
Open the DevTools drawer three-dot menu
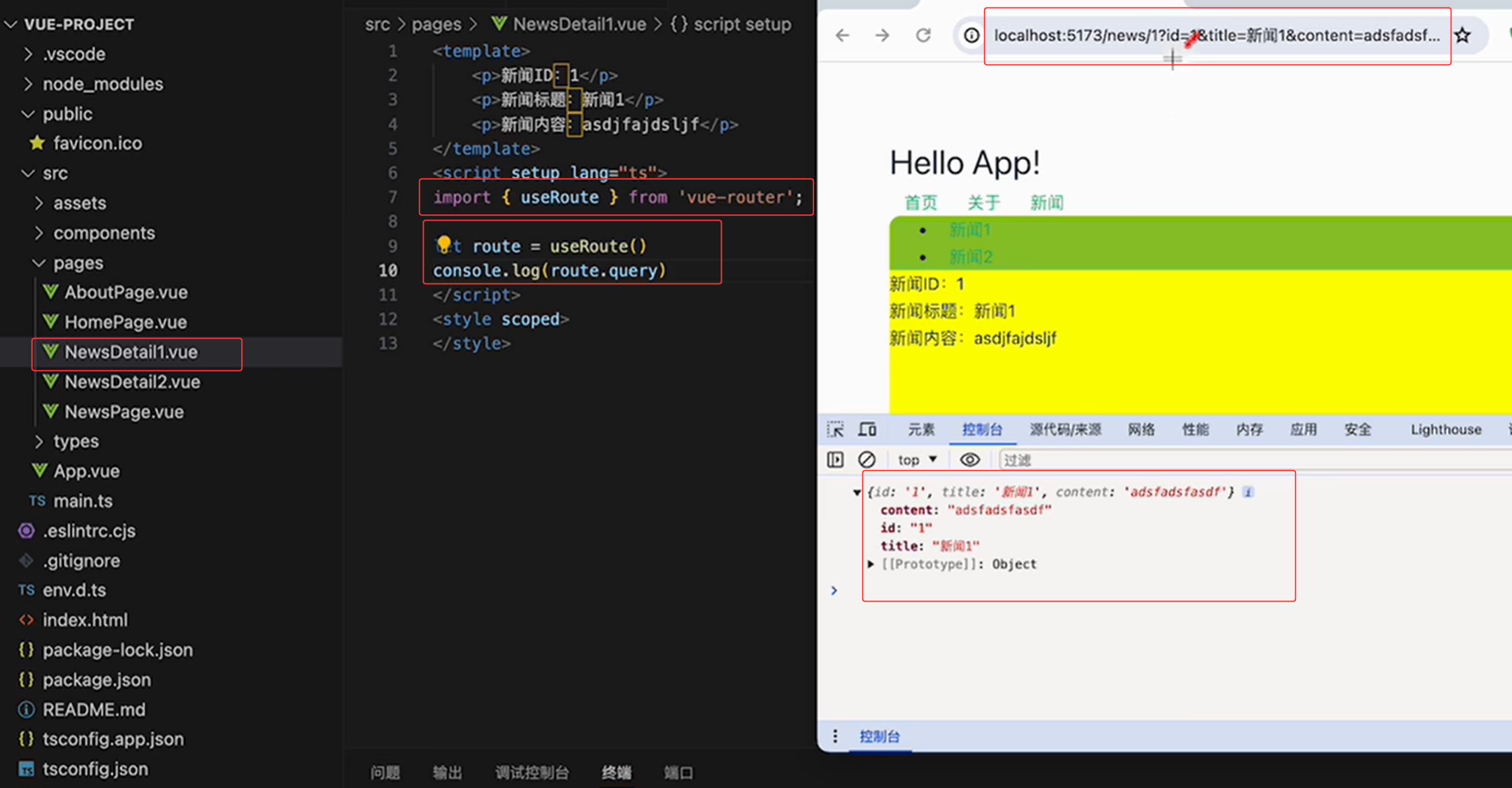(835, 736)
